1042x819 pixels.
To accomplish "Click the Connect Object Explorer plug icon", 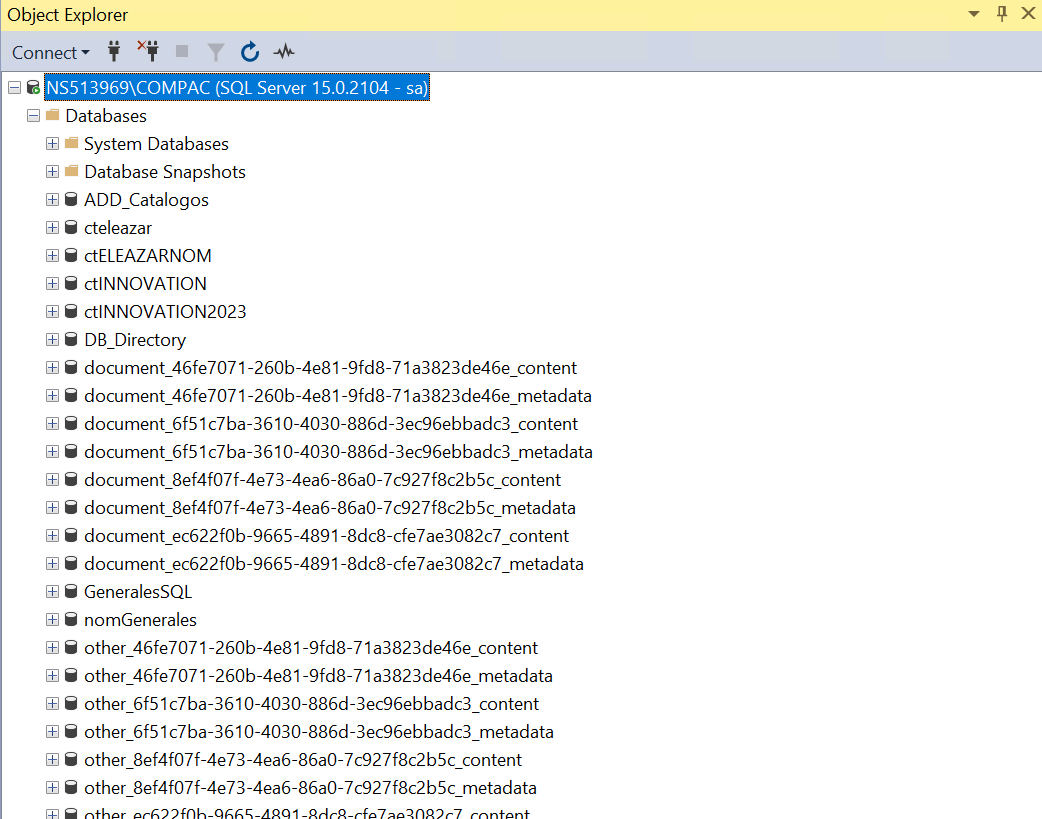I will [114, 52].
